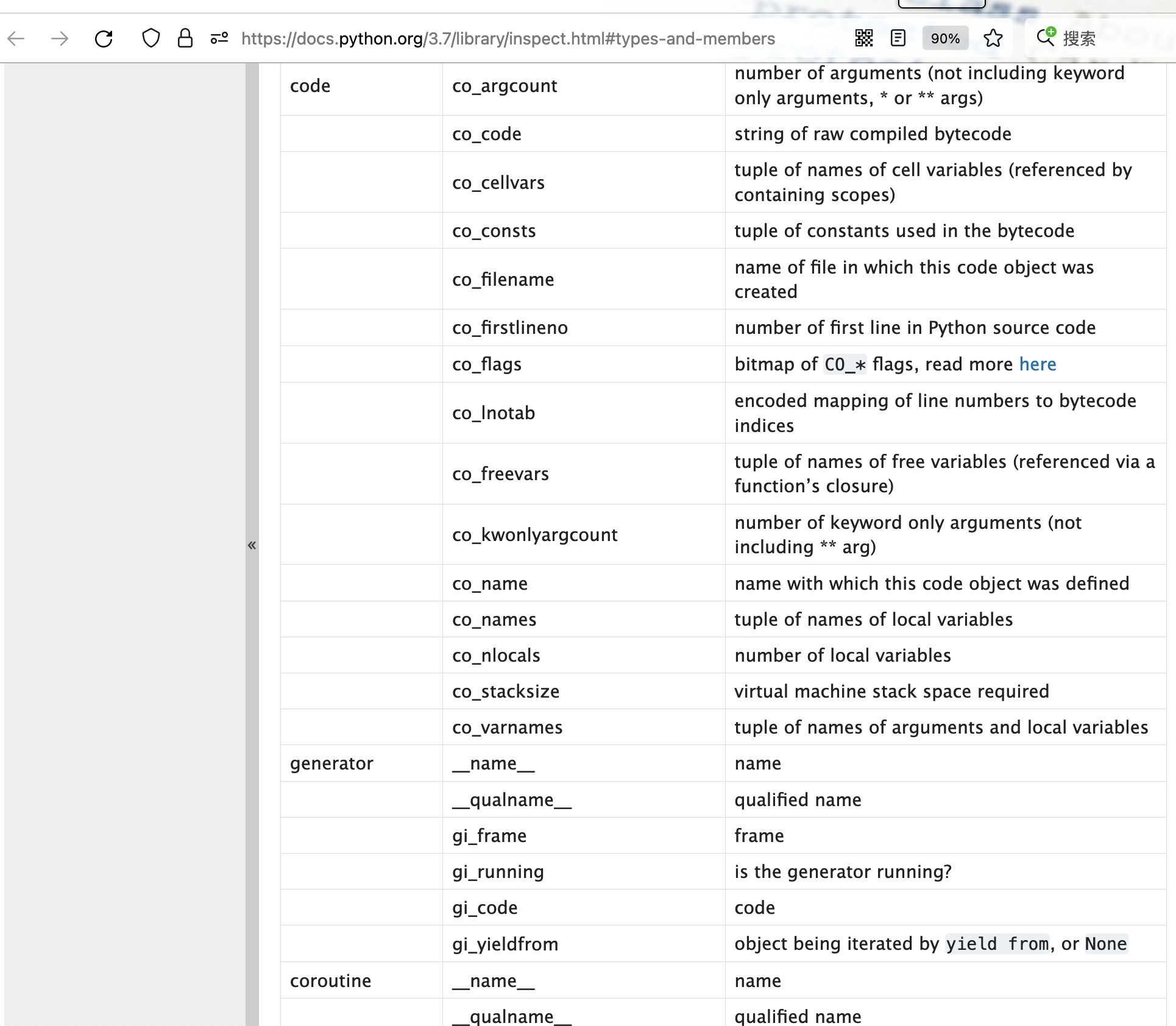Click 'number of first line in Python source code'

click(915, 328)
